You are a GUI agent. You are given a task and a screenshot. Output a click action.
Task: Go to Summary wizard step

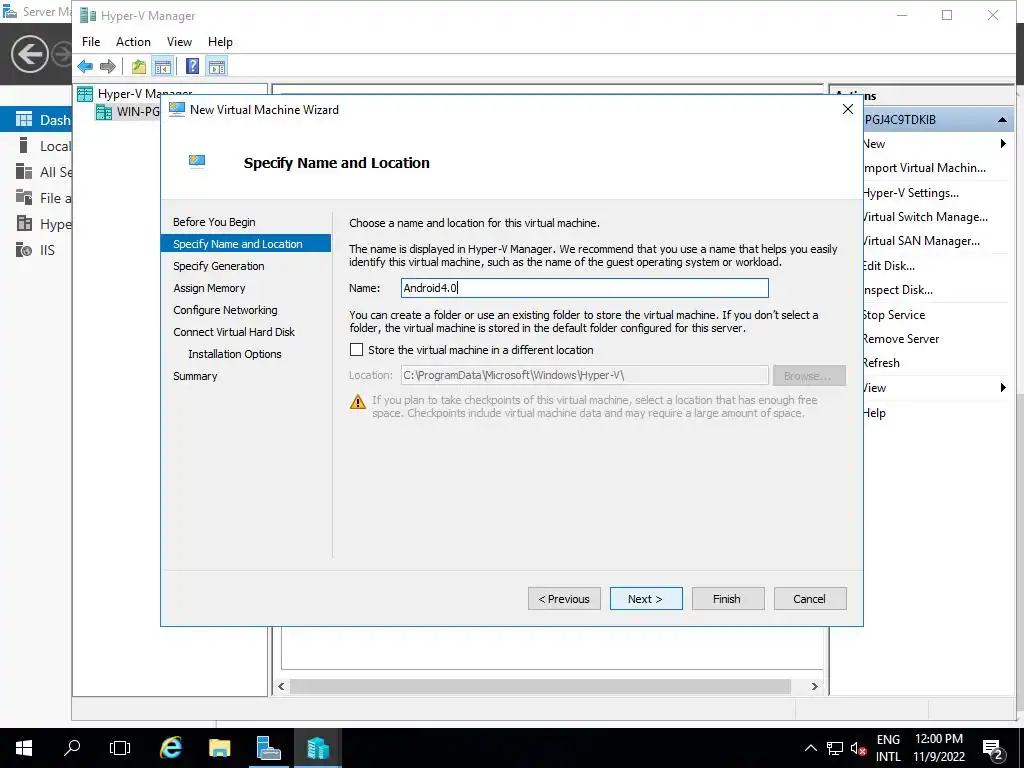tap(195, 376)
